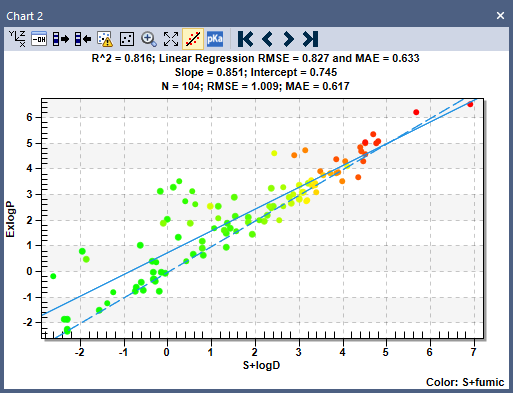Screen dimensions: 513x393
Task: Click the Color: S+fumic legend label
Action: (x=465, y=382)
